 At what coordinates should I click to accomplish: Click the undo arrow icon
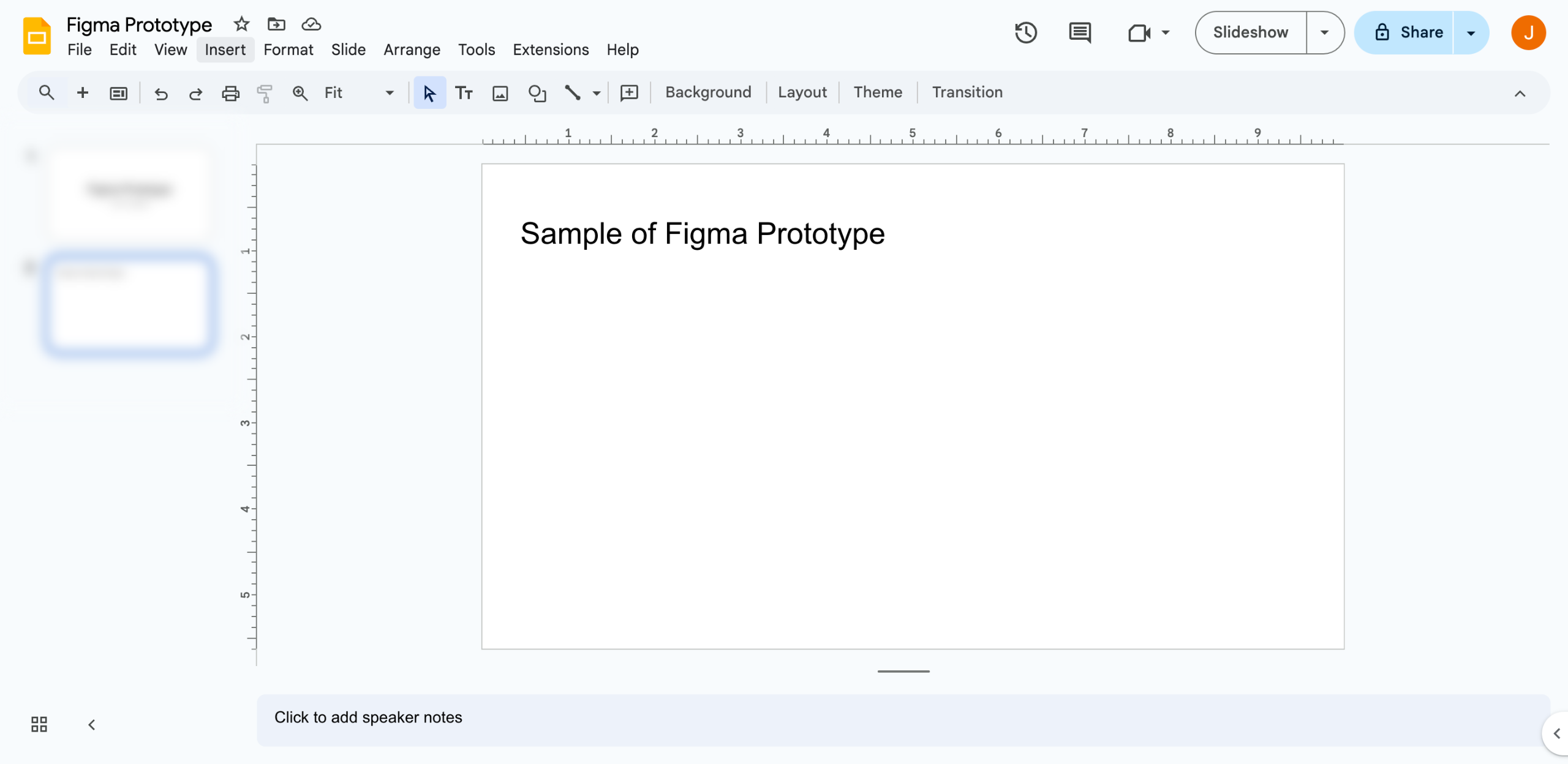[x=161, y=93]
